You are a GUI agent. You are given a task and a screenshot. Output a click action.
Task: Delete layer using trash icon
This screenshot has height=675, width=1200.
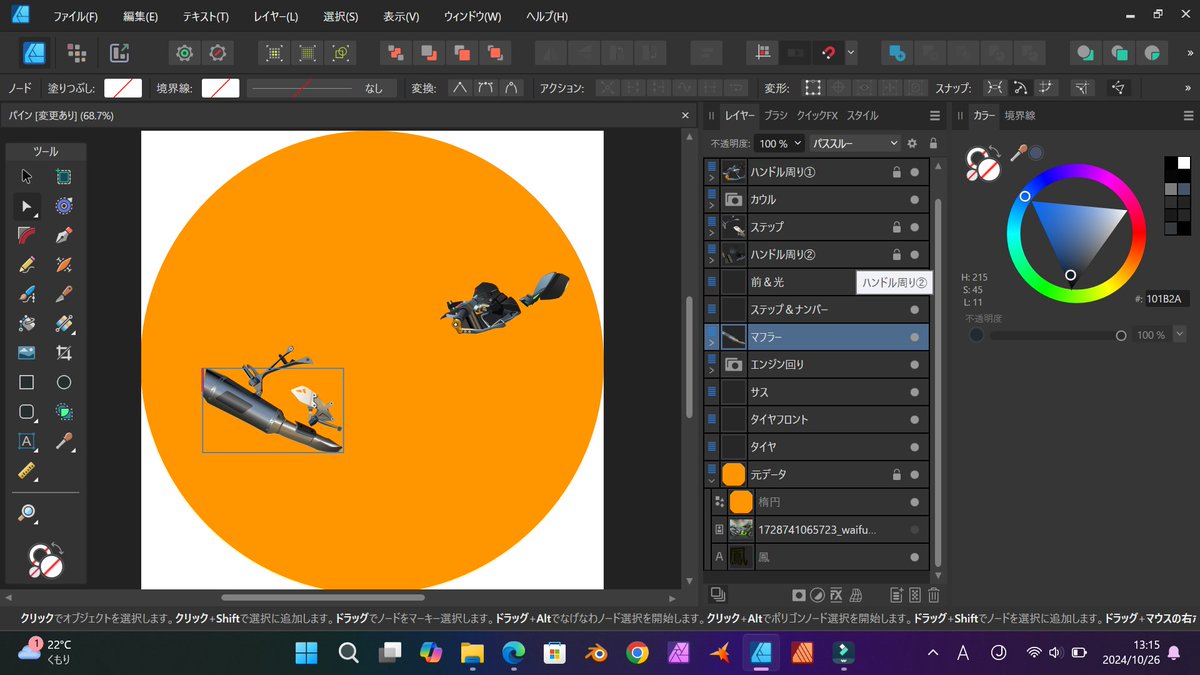[934, 595]
